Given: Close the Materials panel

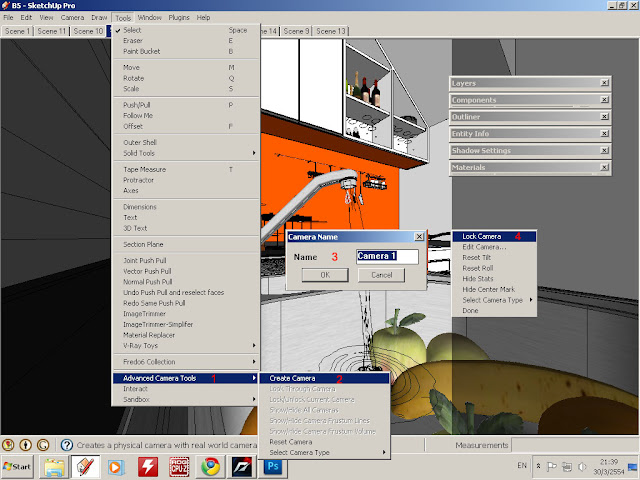Looking at the screenshot, I should [x=604, y=167].
